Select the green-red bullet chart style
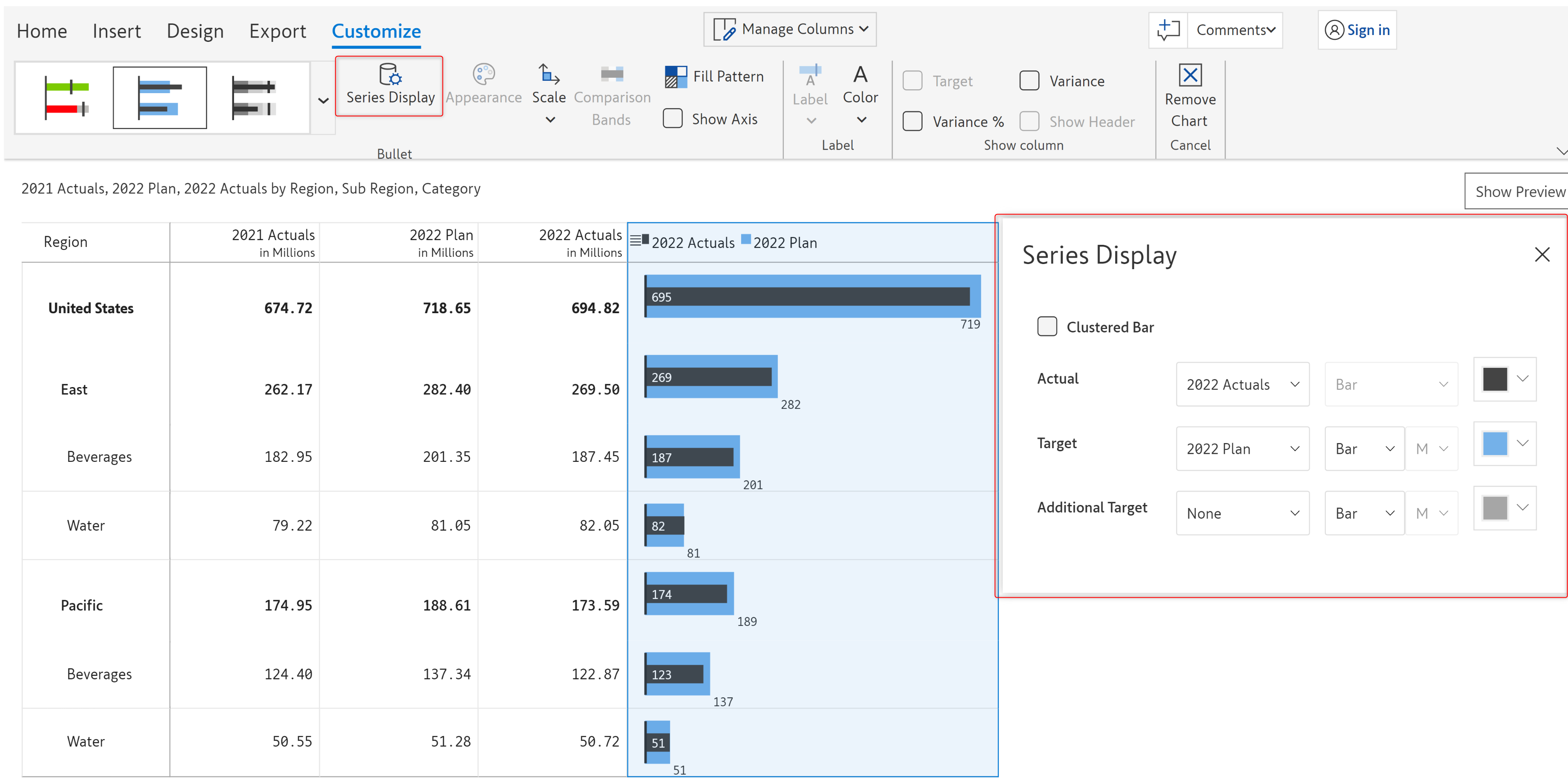Viewport: 1568px width, 784px height. pos(67,97)
